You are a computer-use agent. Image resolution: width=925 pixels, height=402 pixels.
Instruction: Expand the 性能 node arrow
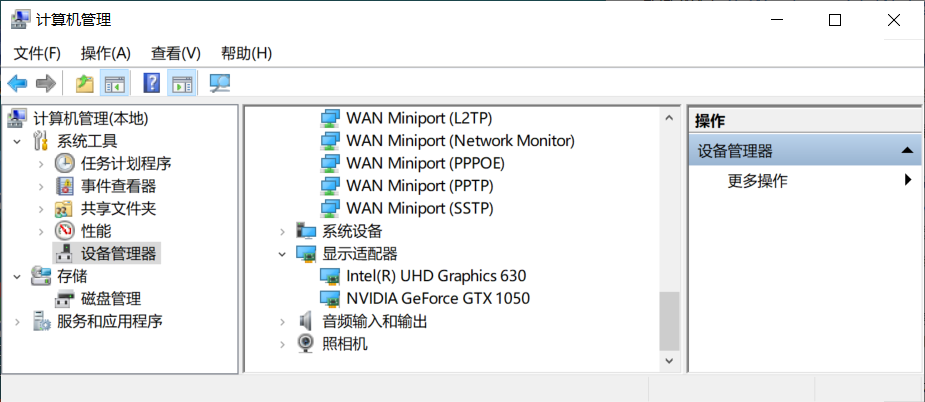[41, 231]
